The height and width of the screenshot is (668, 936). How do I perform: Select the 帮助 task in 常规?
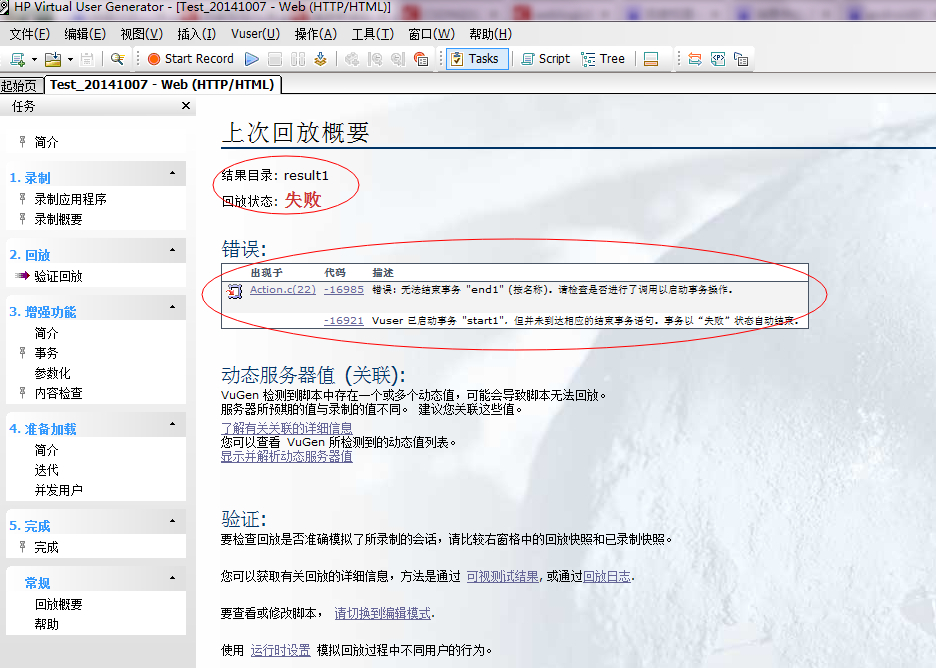pyautogui.click(x=46, y=624)
